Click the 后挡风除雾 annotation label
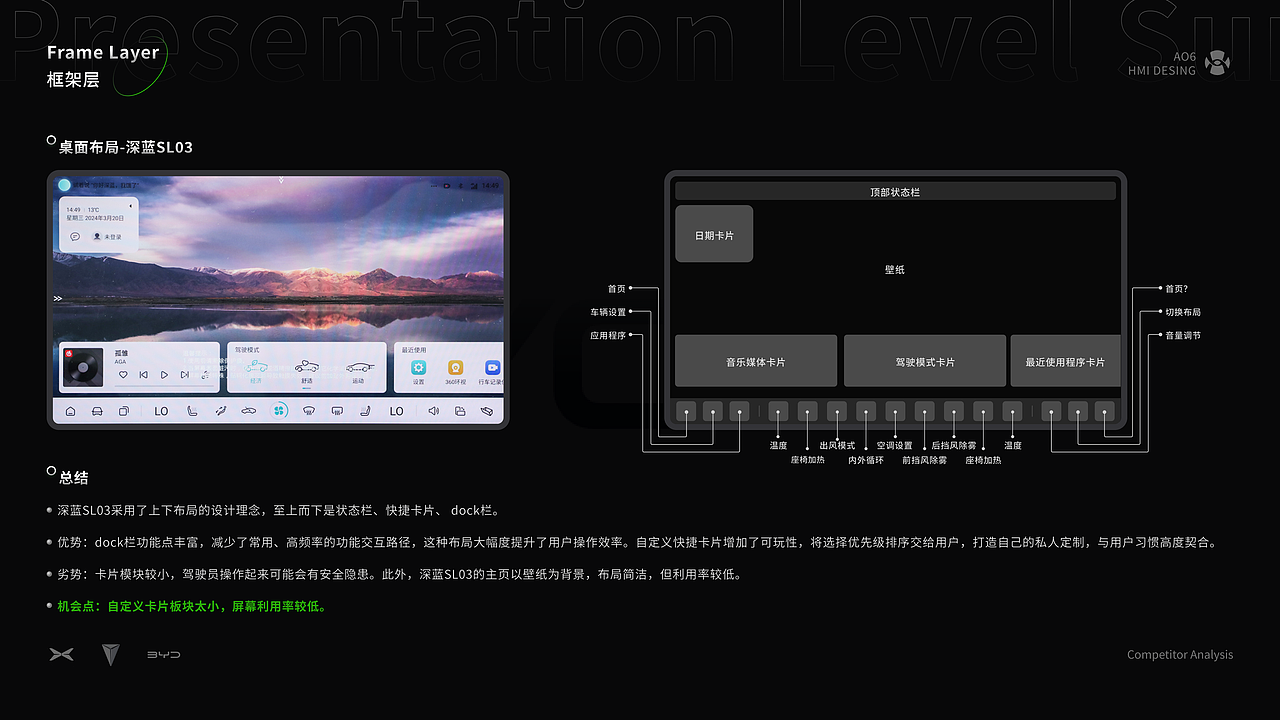This screenshot has height=720, width=1280. [x=954, y=445]
